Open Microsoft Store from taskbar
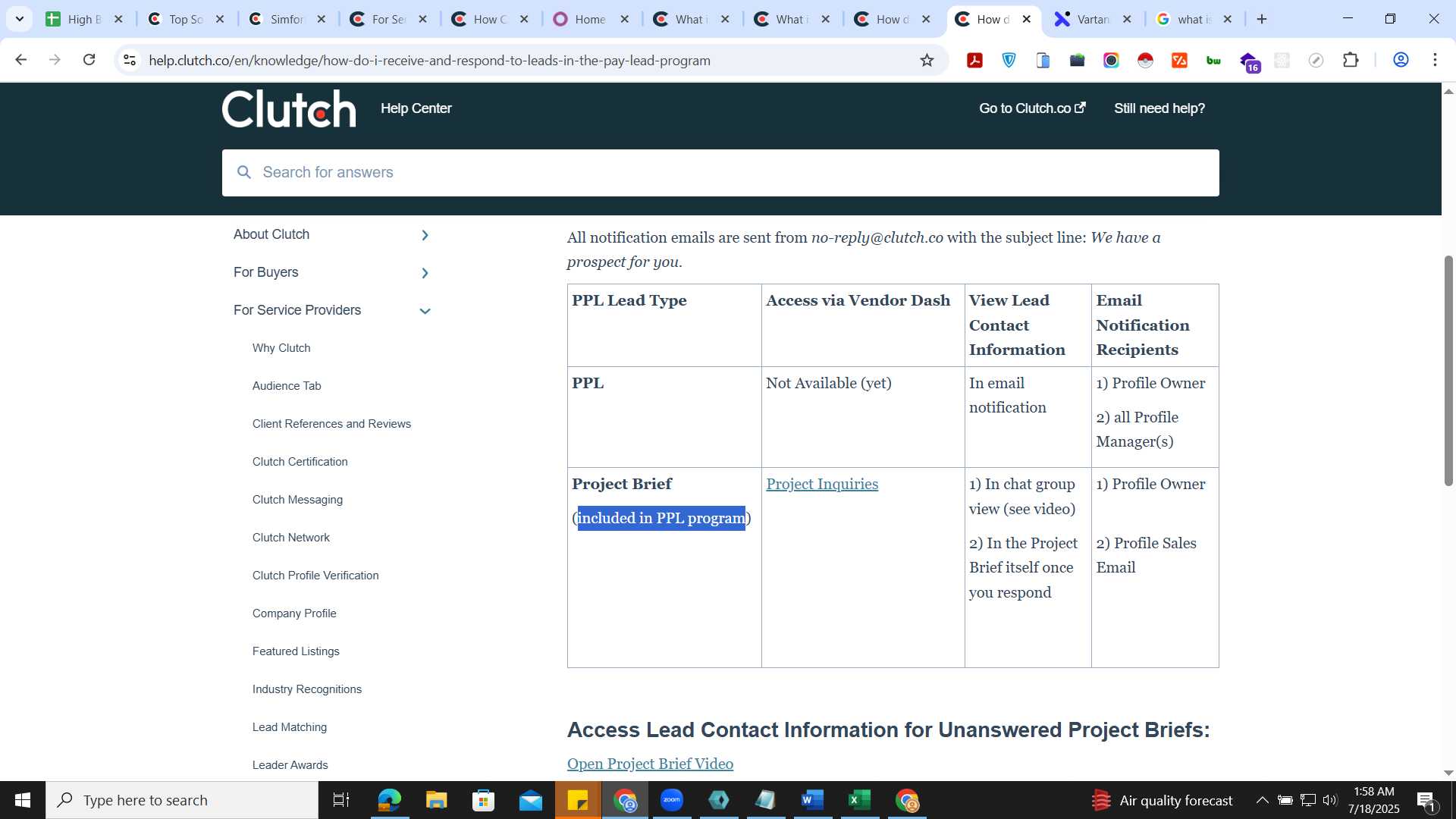This screenshot has width=1456, height=819. (483, 800)
